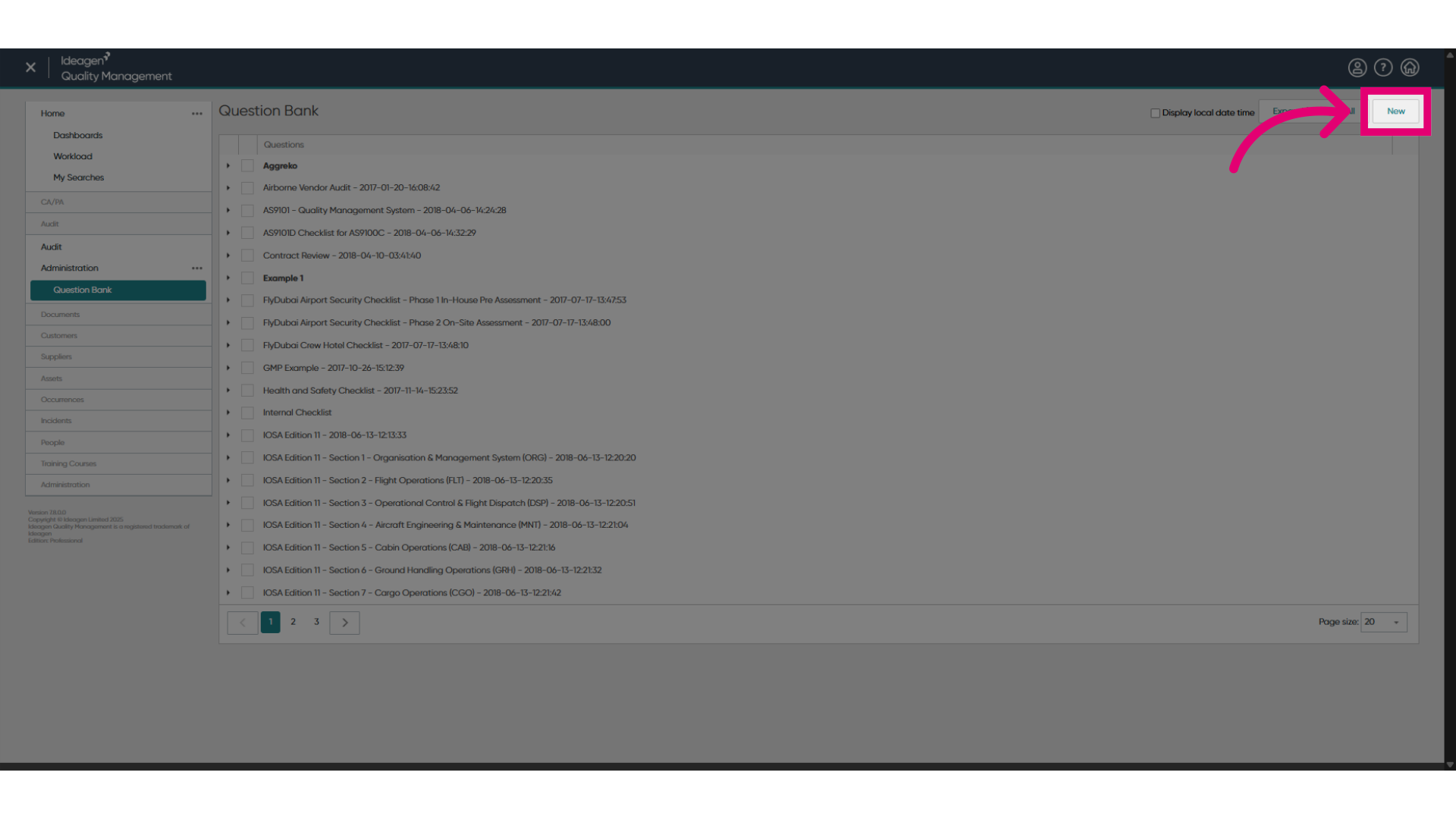Open the CA/PA sidebar section

pyautogui.click(x=118, y=202)
